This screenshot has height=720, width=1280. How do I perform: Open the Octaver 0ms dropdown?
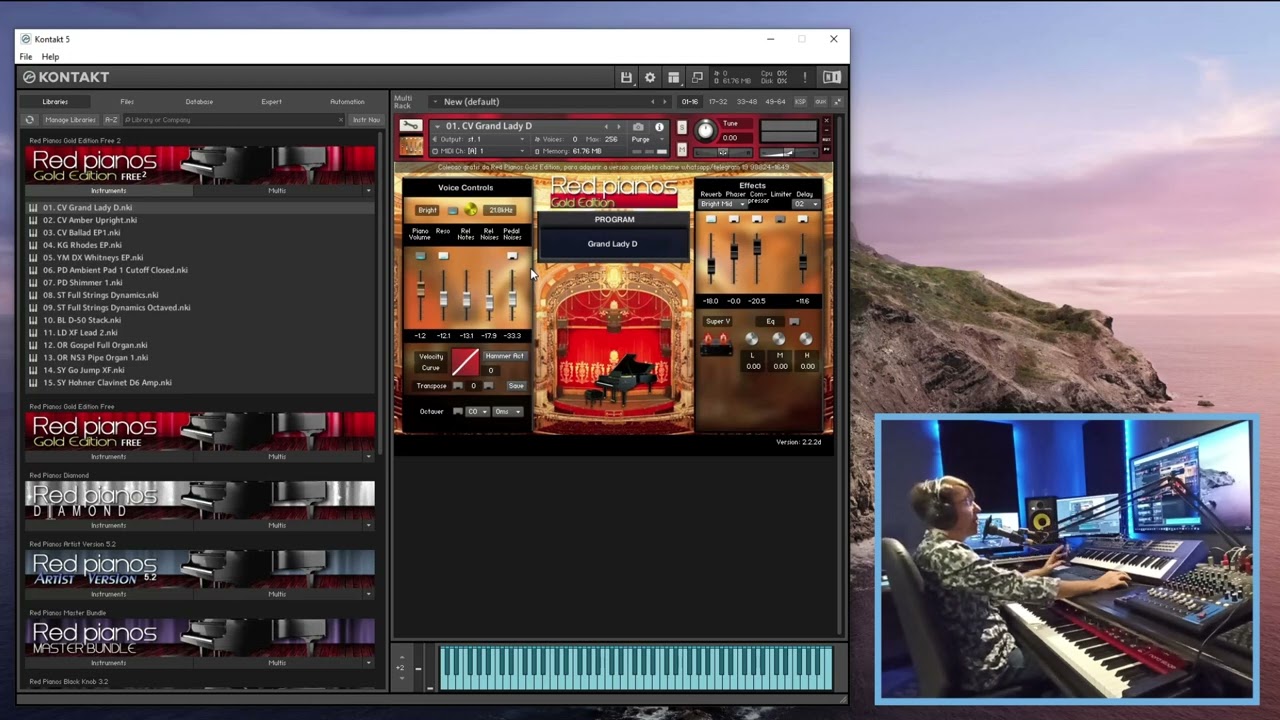[x=507, y=411]
